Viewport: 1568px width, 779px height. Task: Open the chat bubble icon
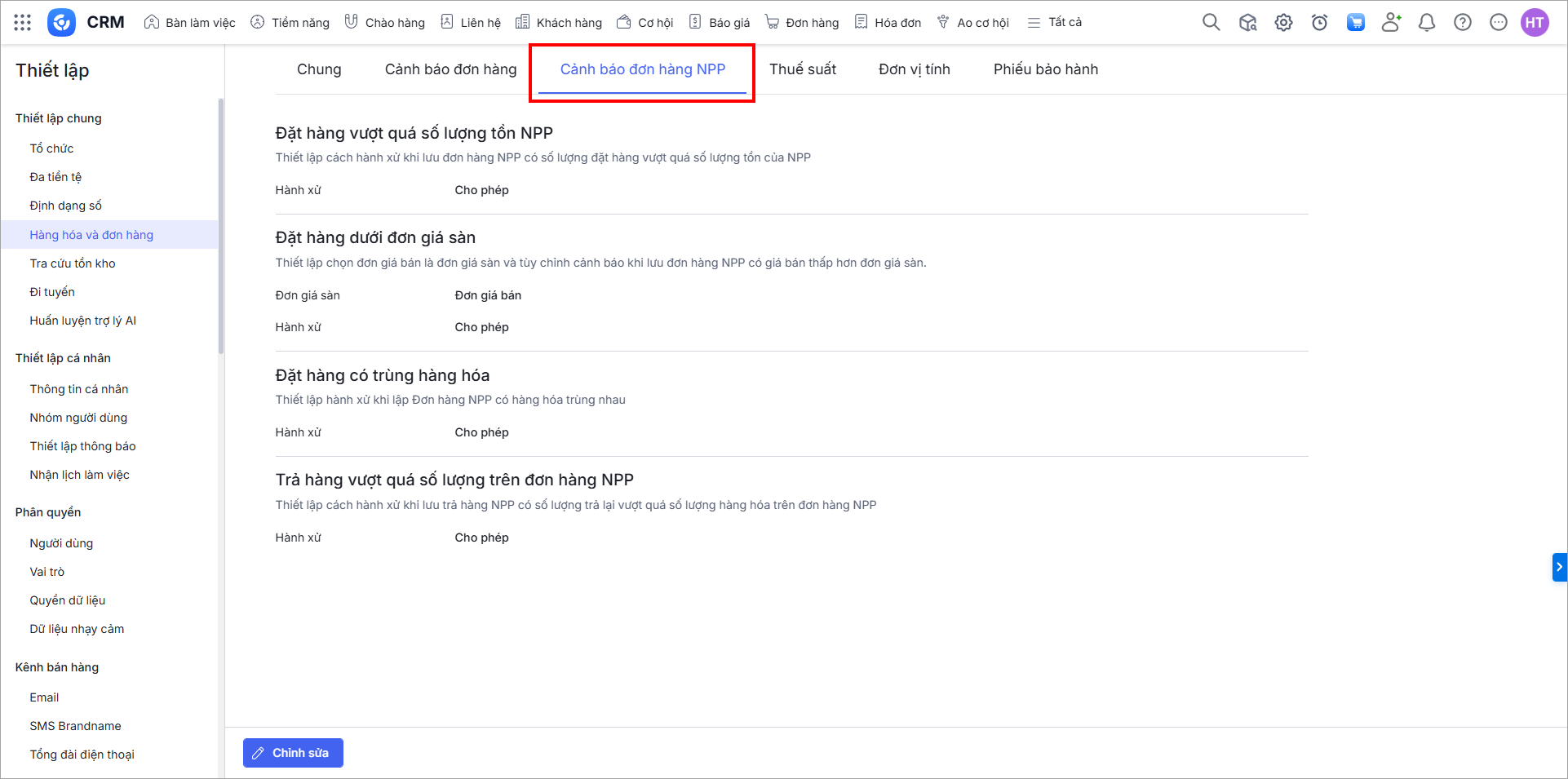pyautogui.click(x=1498, y=23)
